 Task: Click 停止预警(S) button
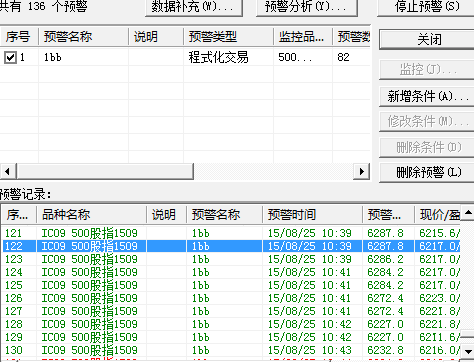(427, 7)
